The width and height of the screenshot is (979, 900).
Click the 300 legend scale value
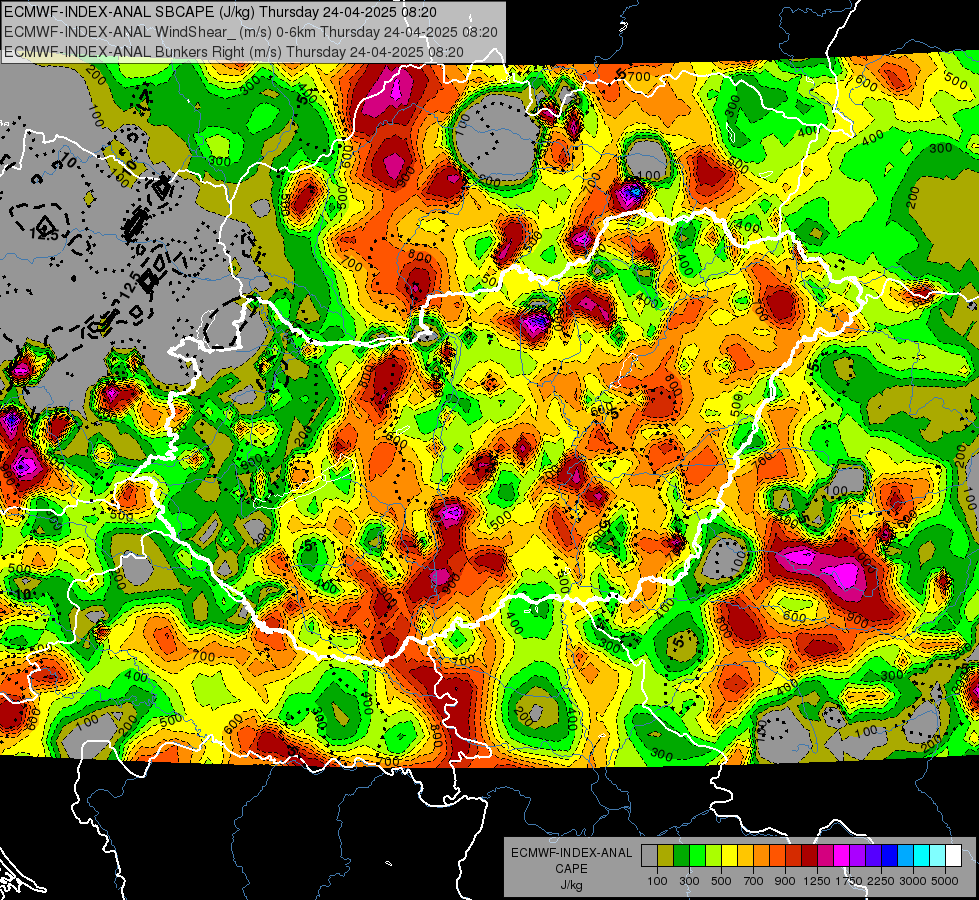tap(689, 881)
